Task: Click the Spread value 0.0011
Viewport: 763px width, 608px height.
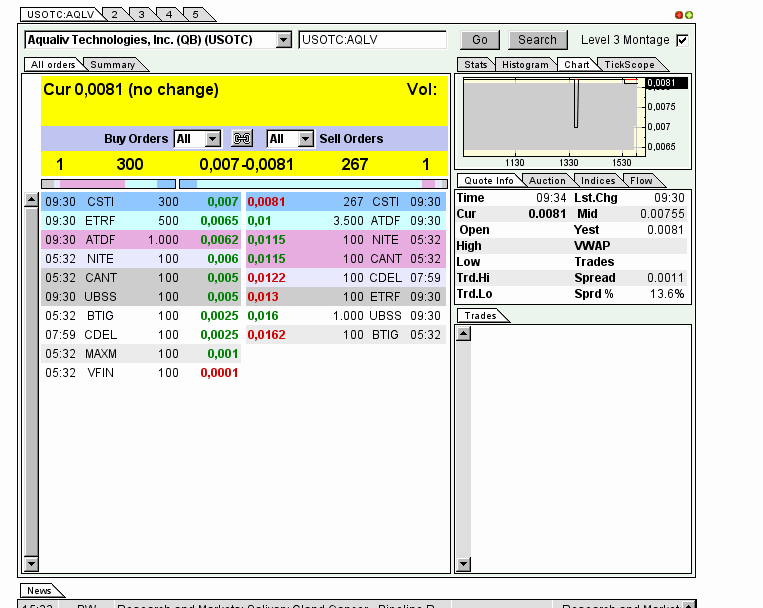Action: point(665,278)
